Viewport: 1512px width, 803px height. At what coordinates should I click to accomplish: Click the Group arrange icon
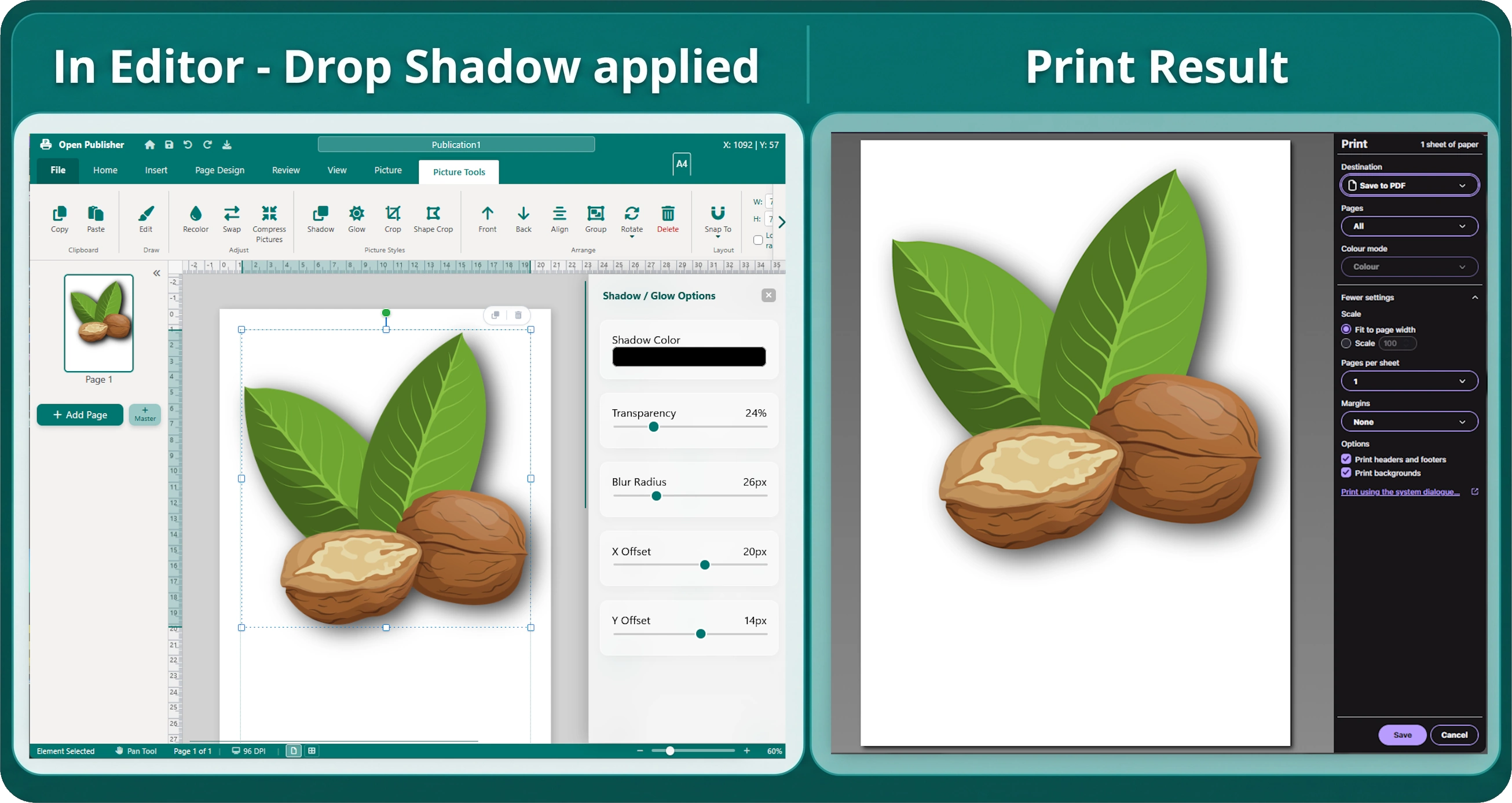click(x=595, y=213)
